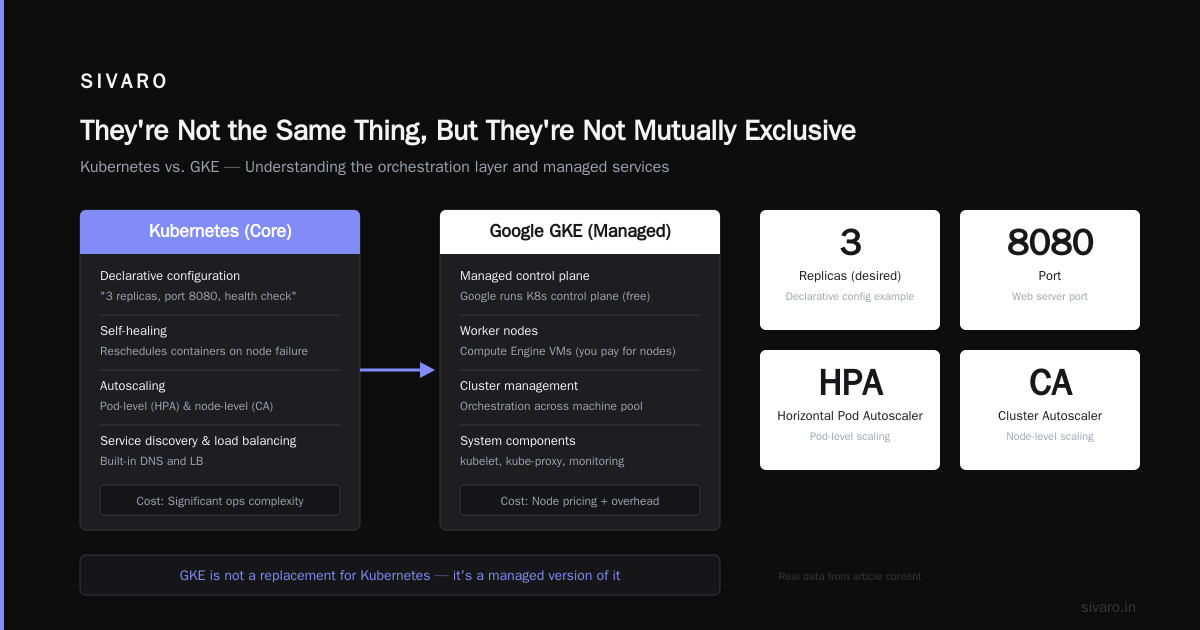1200x630 pixels.
Task: Select "Managed control plane" heading
Action: pyautogui.click(x=525, y=276)
